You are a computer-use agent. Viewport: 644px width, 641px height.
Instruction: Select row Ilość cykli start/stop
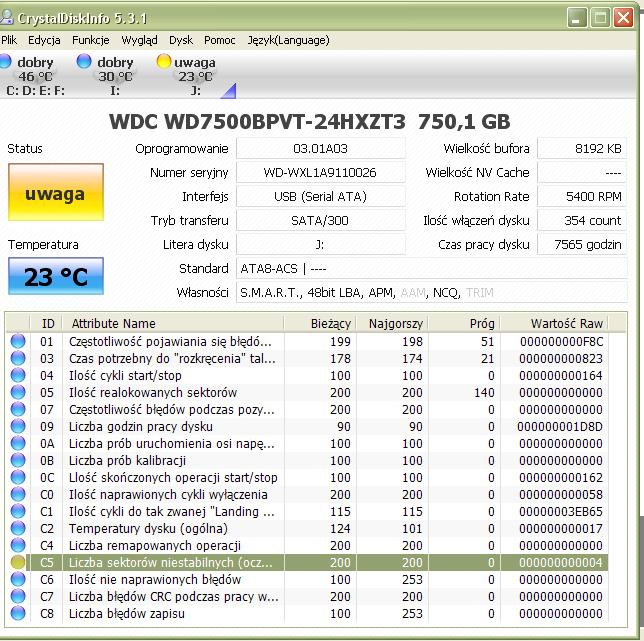(307, 375)
